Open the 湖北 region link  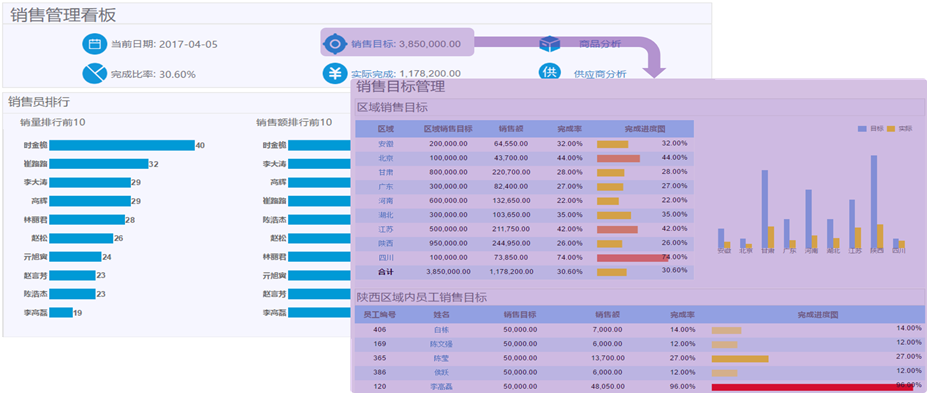pyautogui.click(x=386, y=215)
